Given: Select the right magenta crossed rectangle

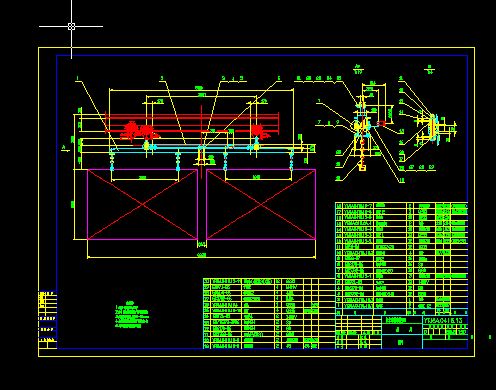Looking at the screenshot, I should coord(261,204).
